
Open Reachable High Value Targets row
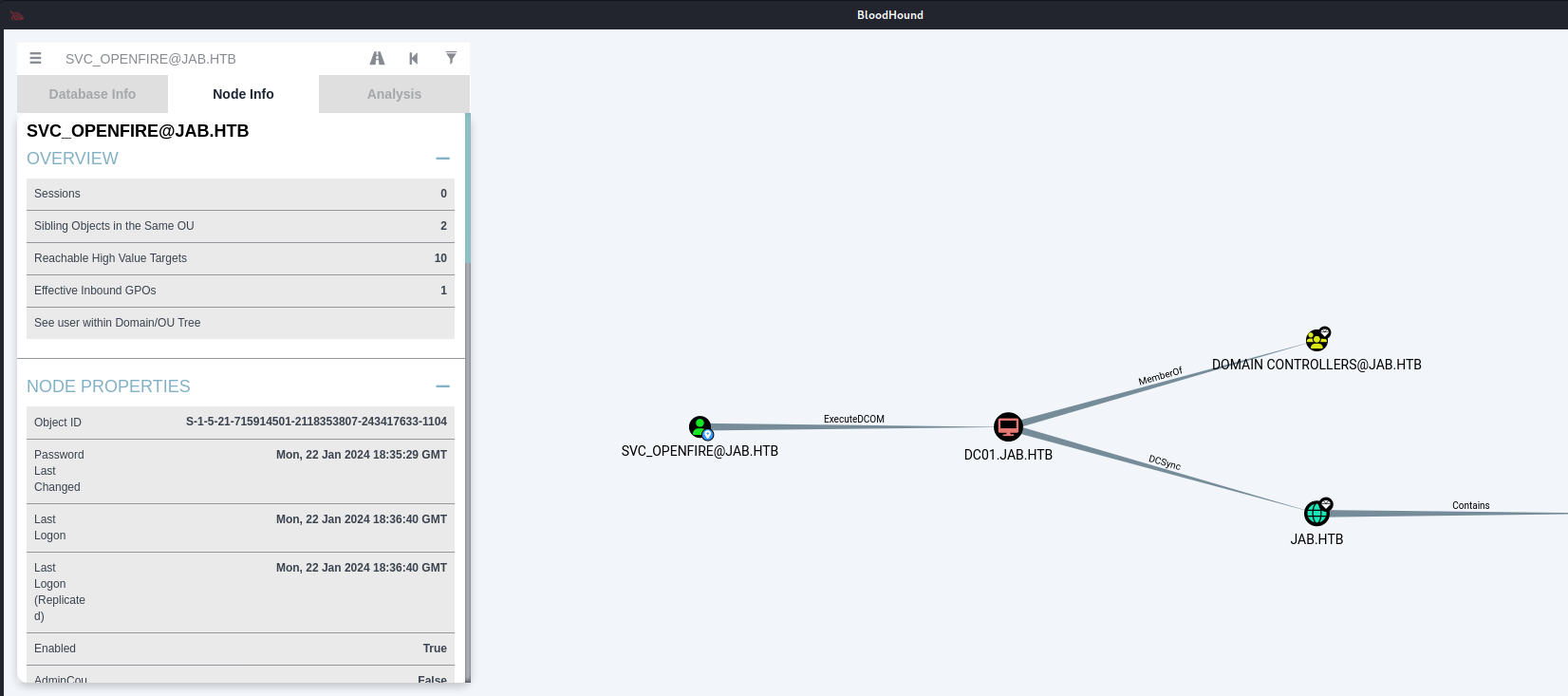coord(240,258)
